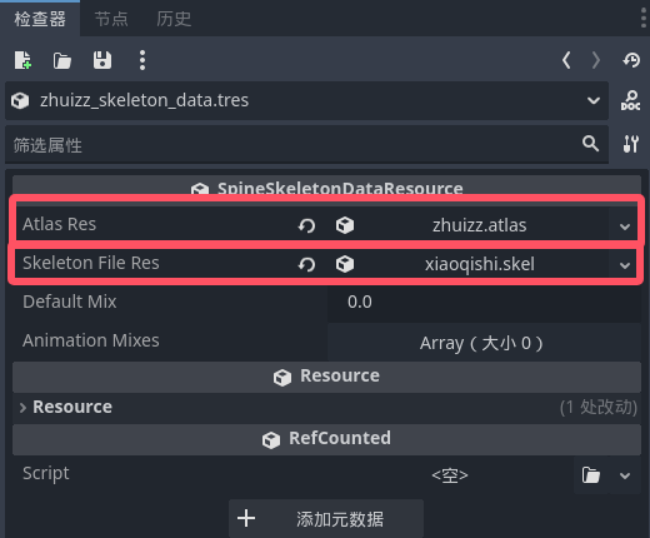Expand the Atlas Res dropdown arrow

(x=625, y=227)
